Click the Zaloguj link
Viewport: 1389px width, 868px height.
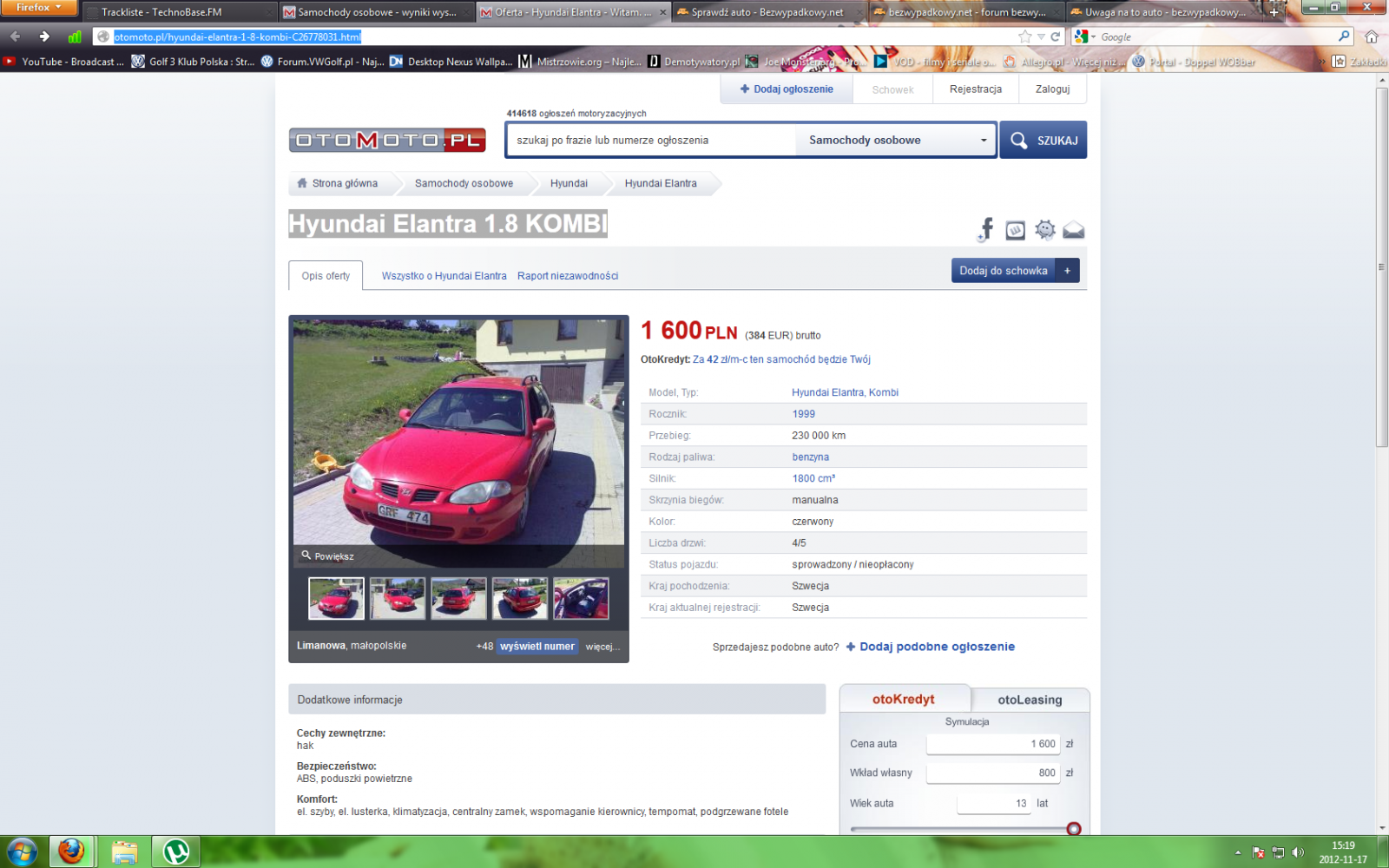tap(1052, 89)
